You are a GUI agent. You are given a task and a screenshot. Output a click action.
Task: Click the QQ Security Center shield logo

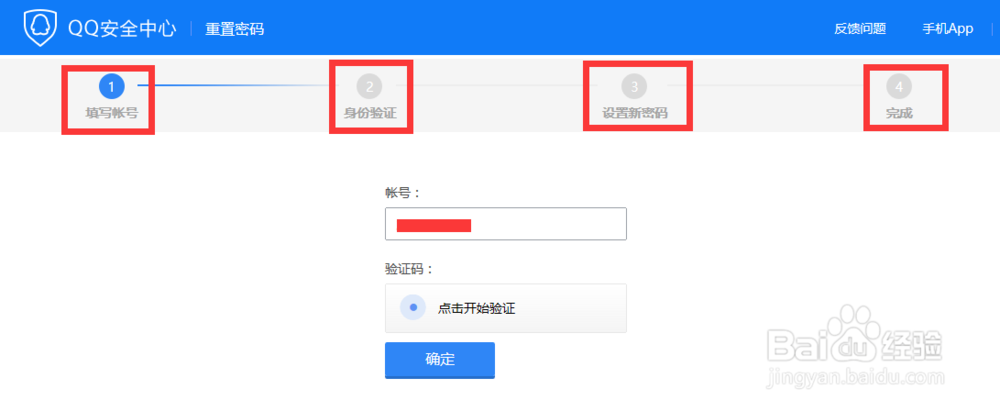click(x=41, y=29)
